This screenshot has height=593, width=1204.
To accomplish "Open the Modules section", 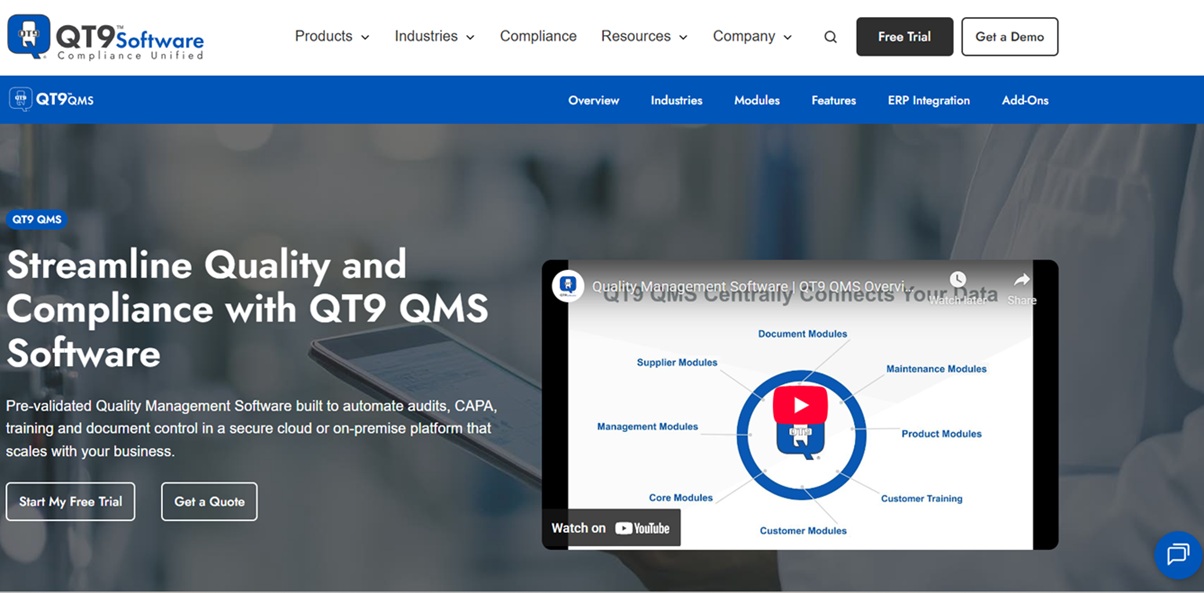I will pyautogui.click(x=757, y=100).
